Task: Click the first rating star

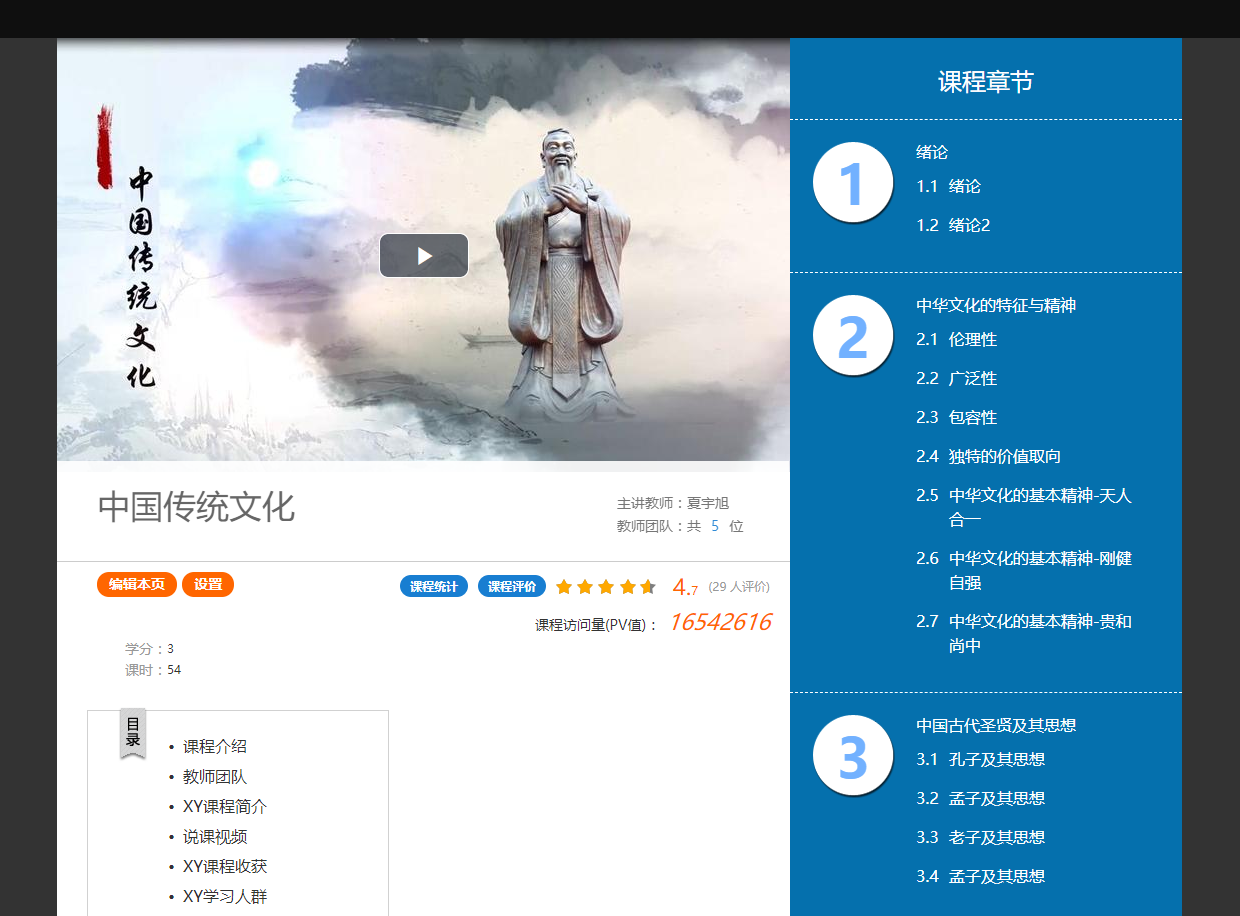Action: [x=564, y=587]
